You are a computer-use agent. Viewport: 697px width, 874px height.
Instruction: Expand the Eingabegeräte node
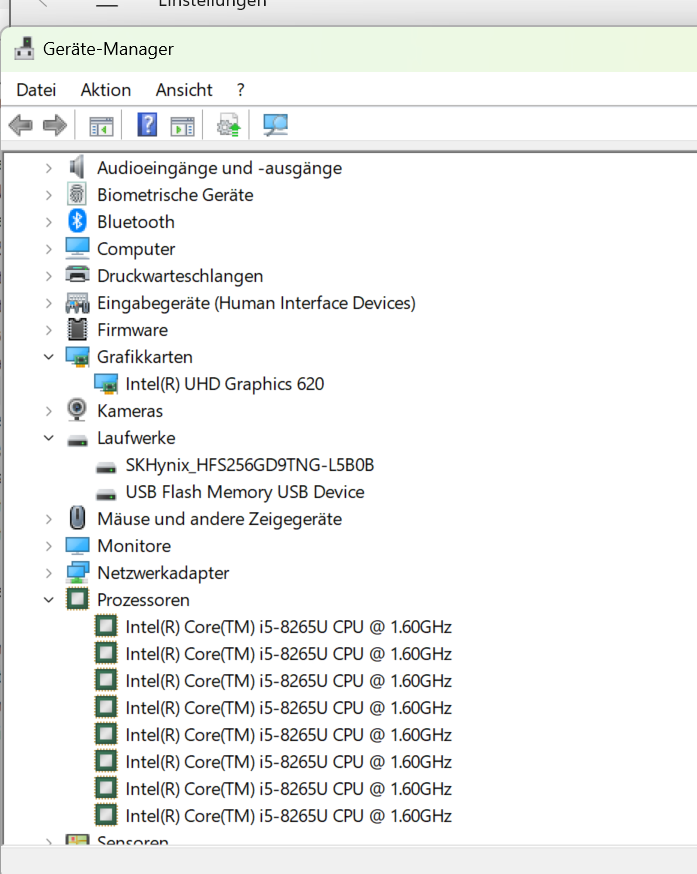pos(49,303)
